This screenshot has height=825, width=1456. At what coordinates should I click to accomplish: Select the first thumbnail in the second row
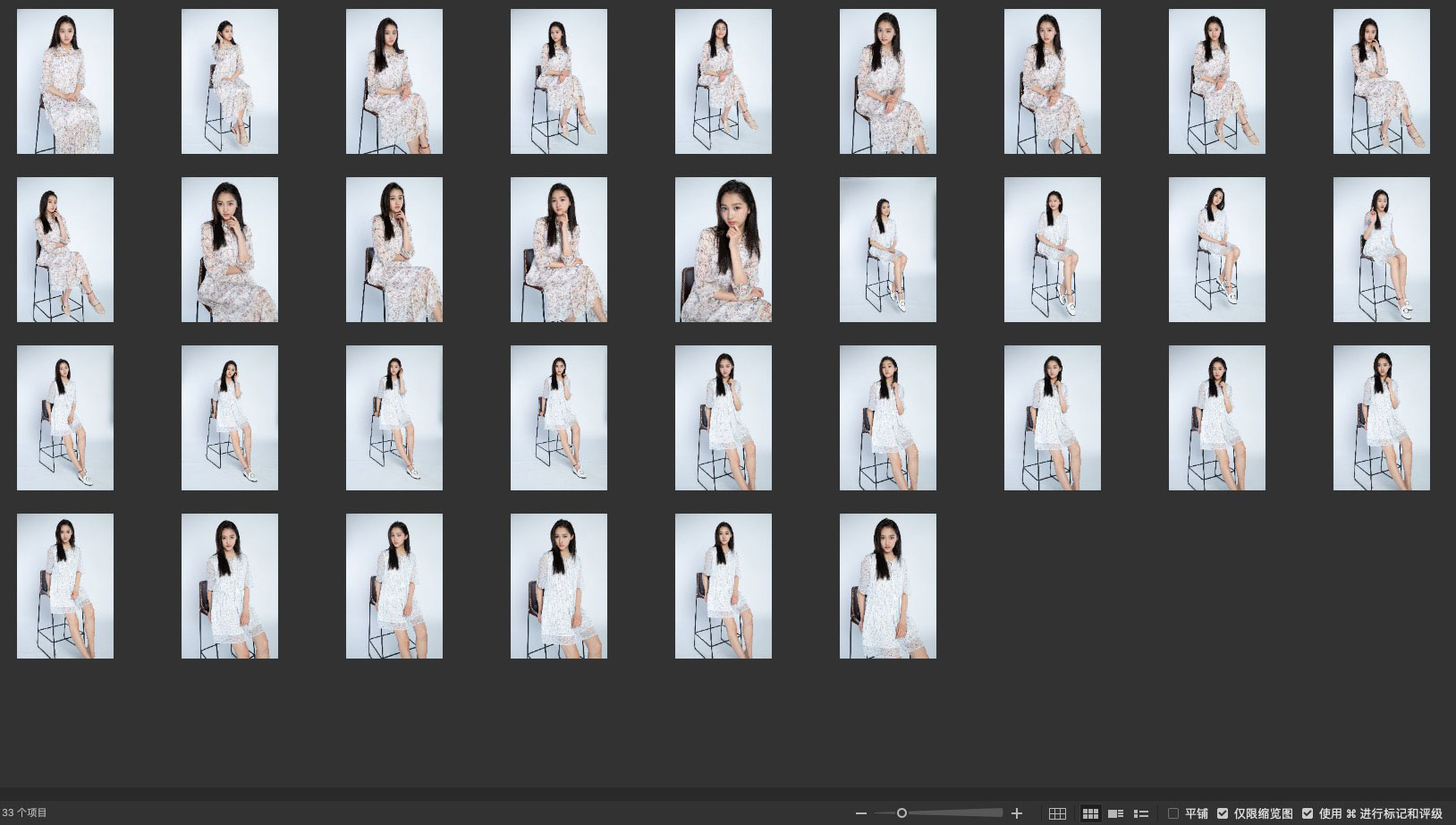click(x=65, y=250)
